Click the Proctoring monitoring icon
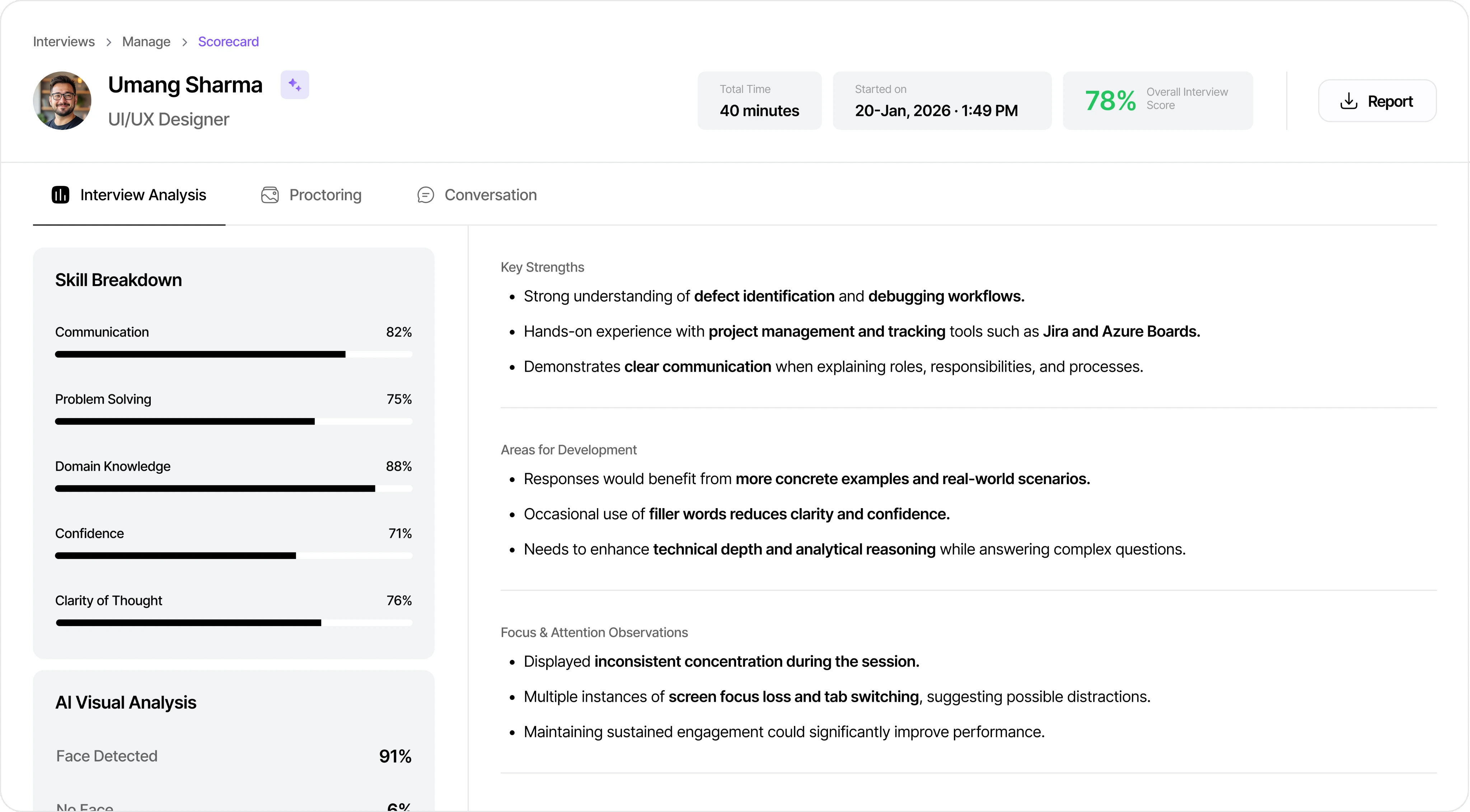The width and height of the screenshot is (1470, 812). coord(270,194)
